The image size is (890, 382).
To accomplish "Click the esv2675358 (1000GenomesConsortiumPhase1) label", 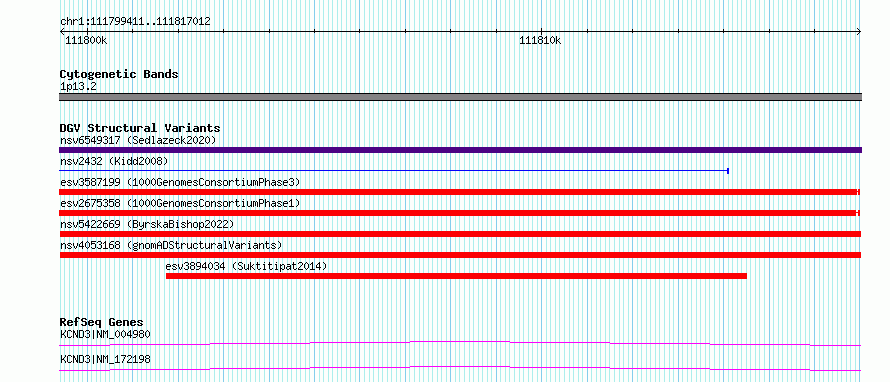I will 180,203.
